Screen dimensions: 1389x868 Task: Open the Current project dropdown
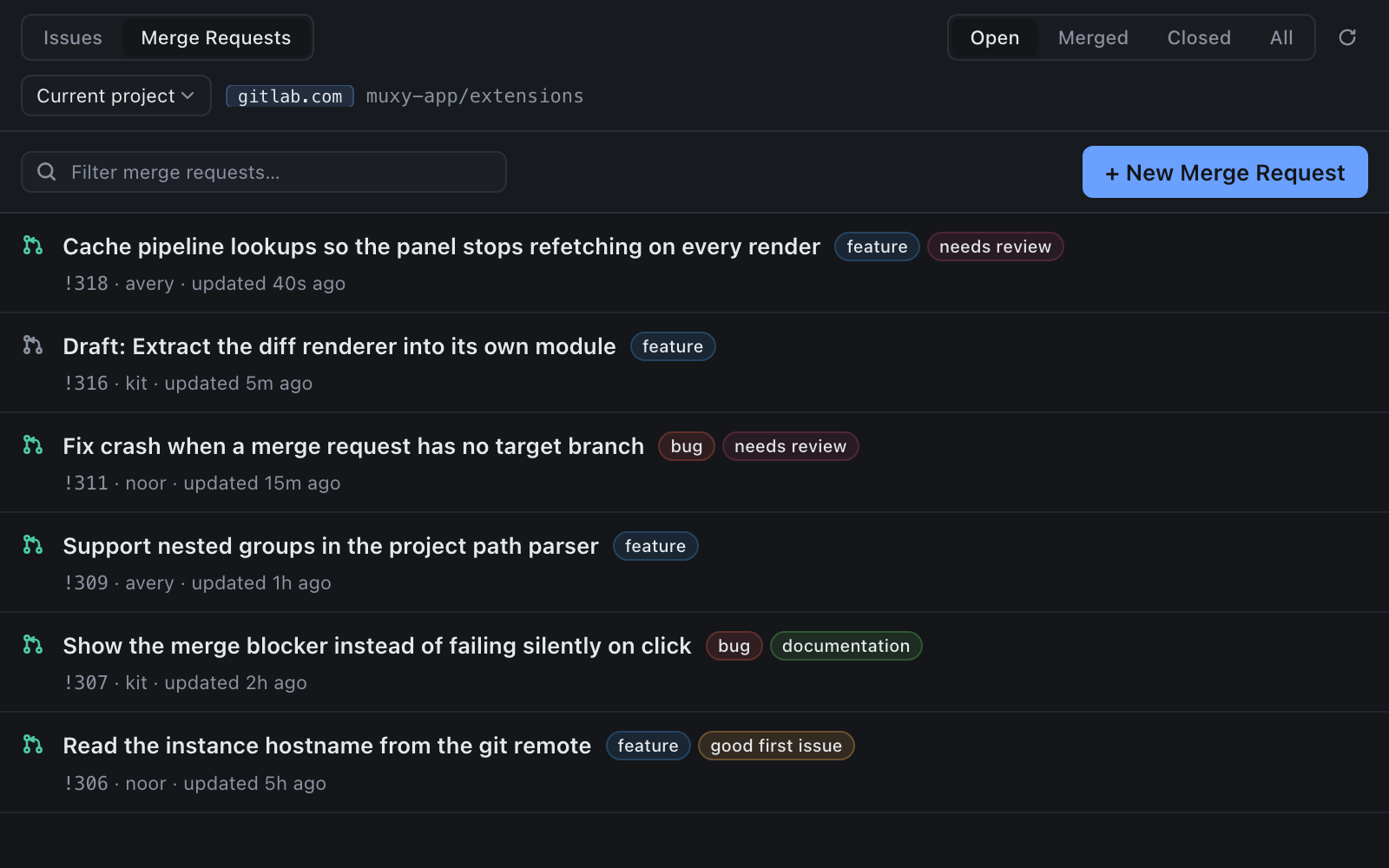116,95
